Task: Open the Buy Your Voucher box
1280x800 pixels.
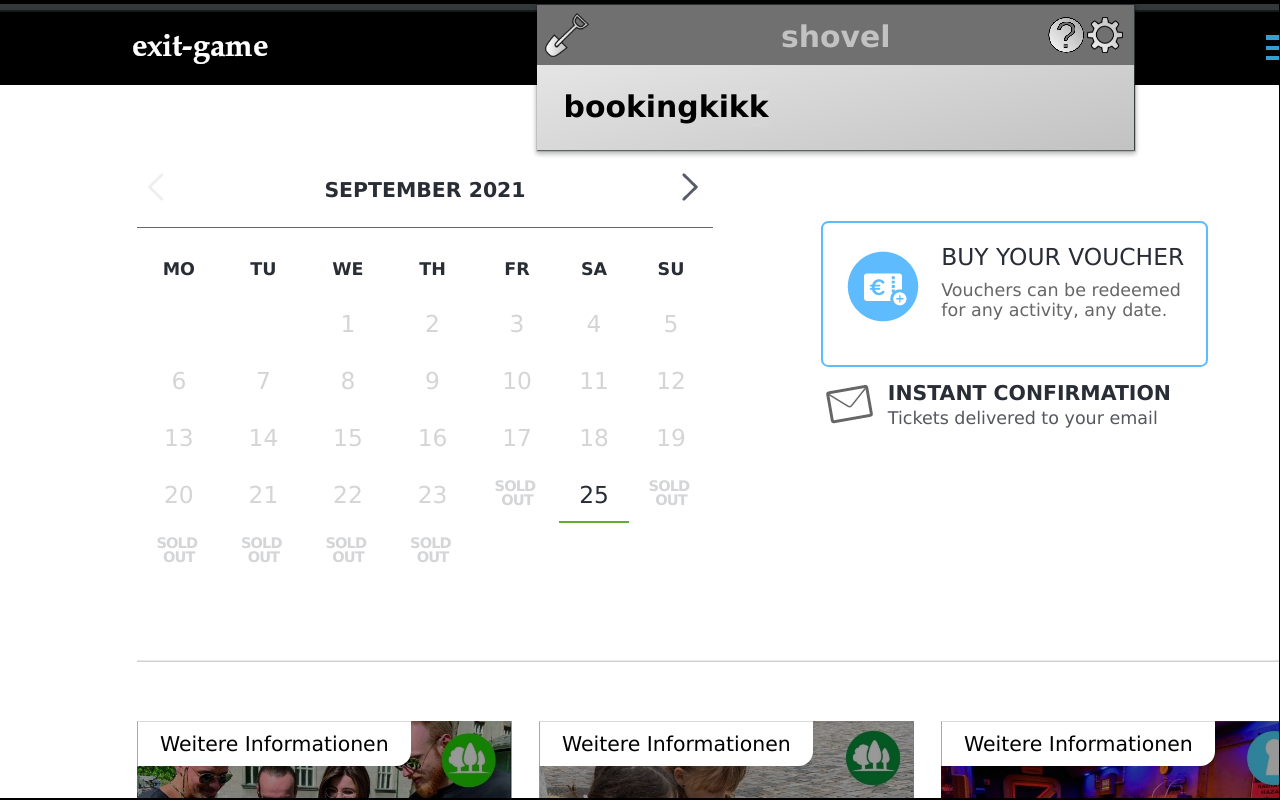Action: coord(1014,294)
